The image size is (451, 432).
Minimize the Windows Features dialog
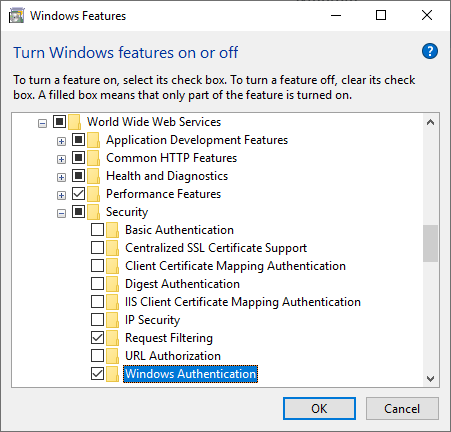[336, 15]
